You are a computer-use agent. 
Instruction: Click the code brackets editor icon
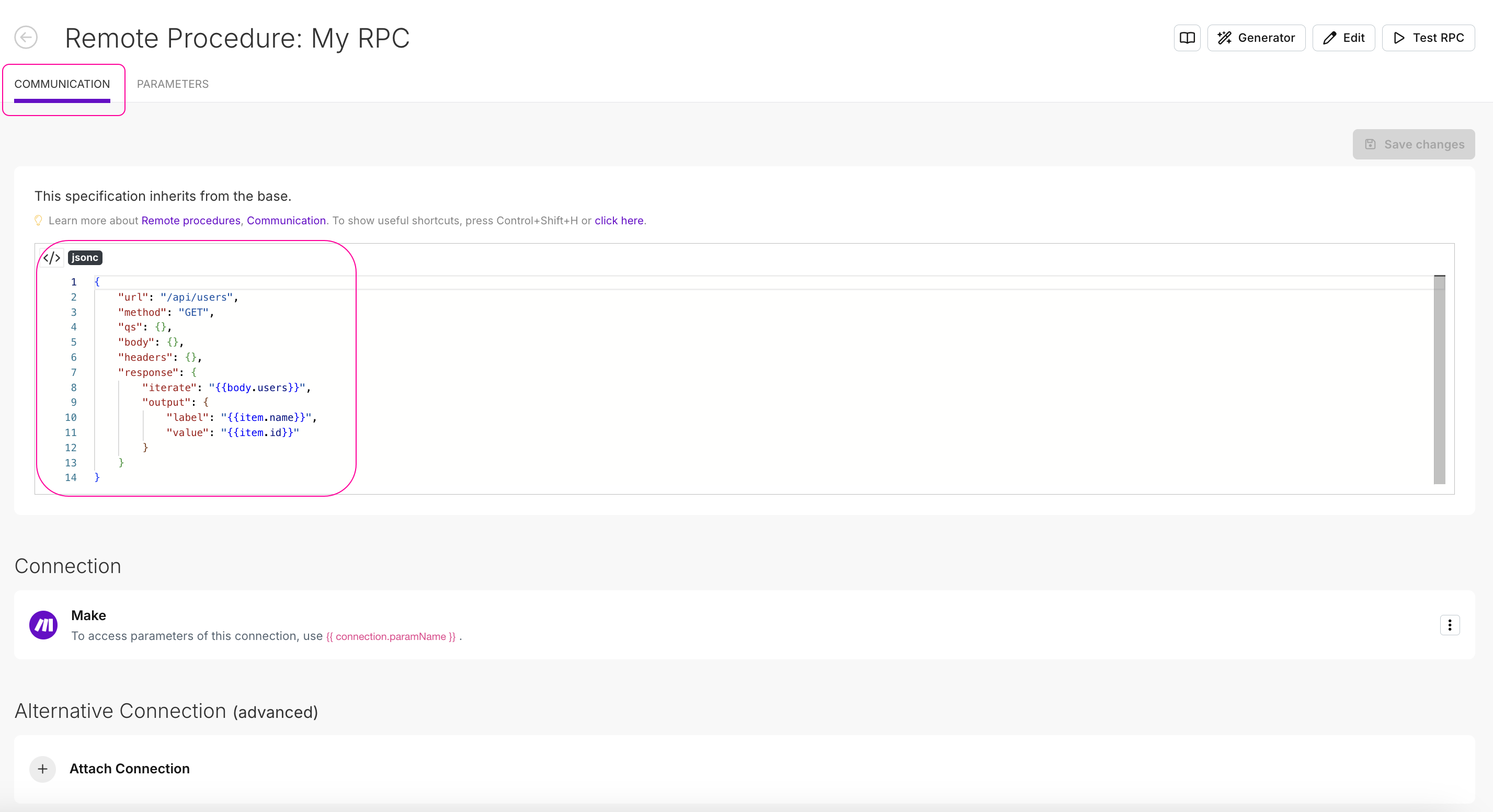pyautogui.click(x=52, y=258)
